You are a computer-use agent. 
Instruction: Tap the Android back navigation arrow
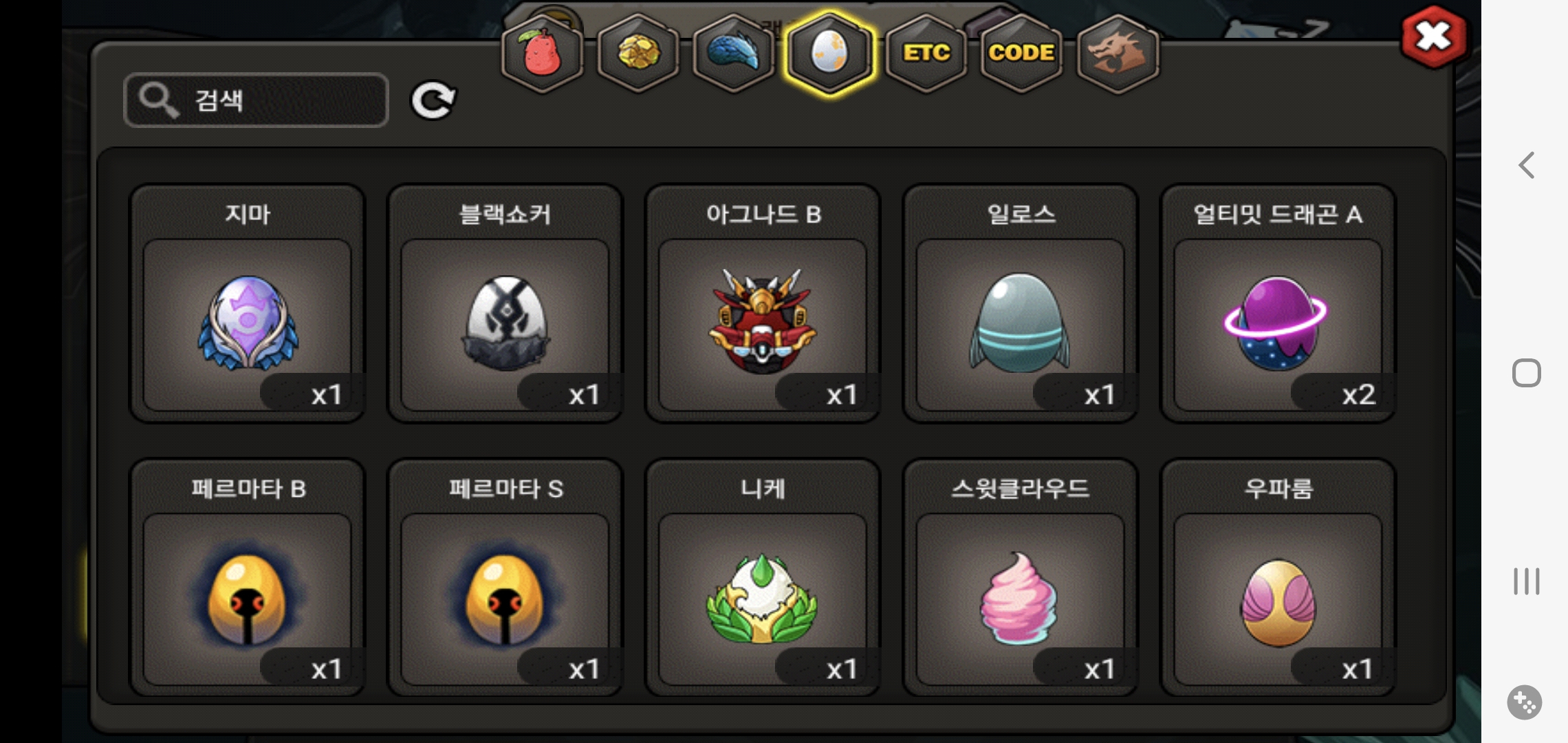(x=1527, y=165)
